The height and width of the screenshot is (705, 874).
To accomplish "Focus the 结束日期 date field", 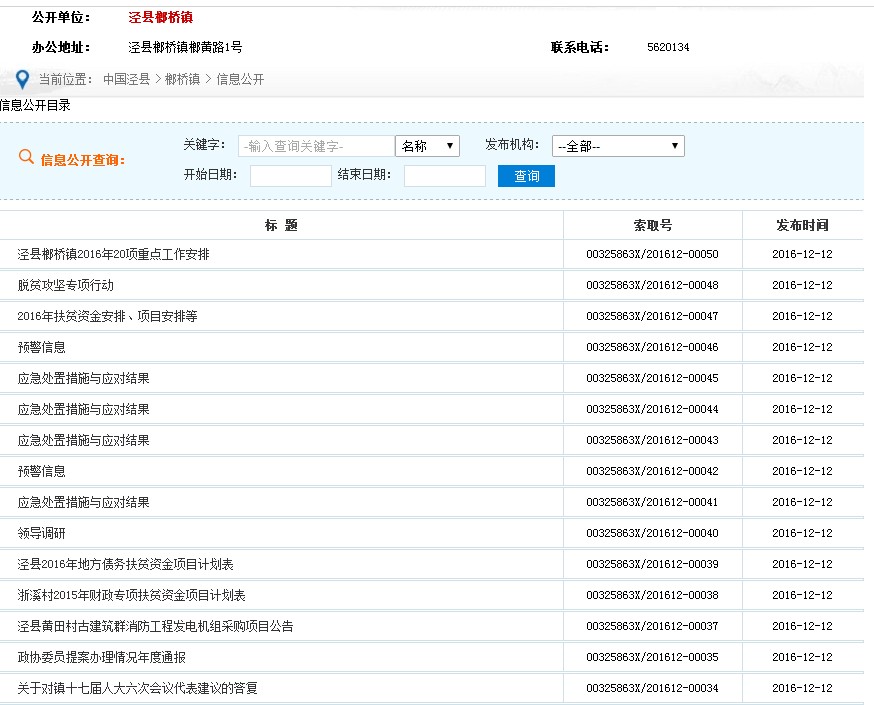I will [x=445, y=176].
